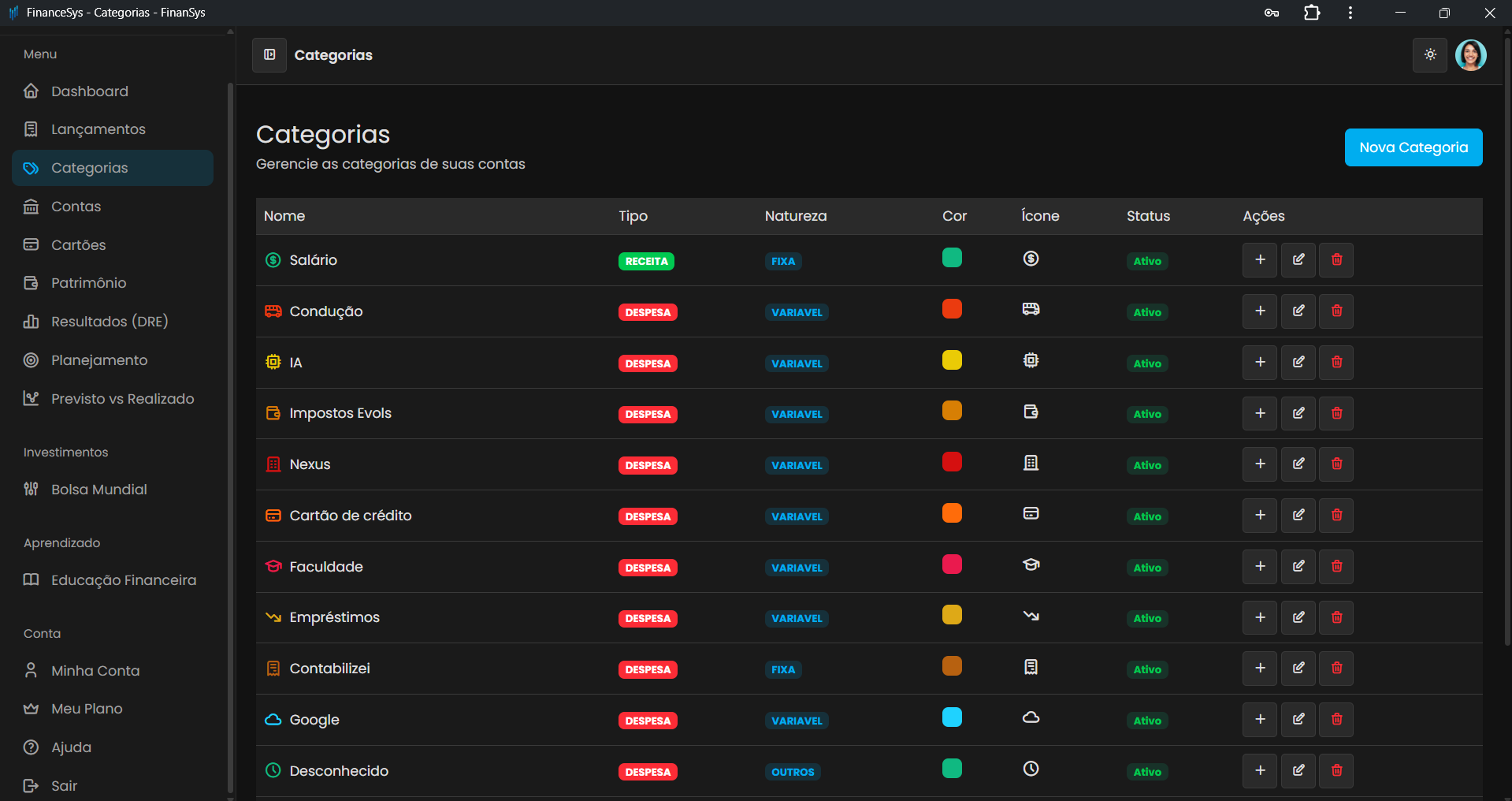1512x801 pixels.
Task: Toggle the light/dark theme button
Action: pos(1430,55)
